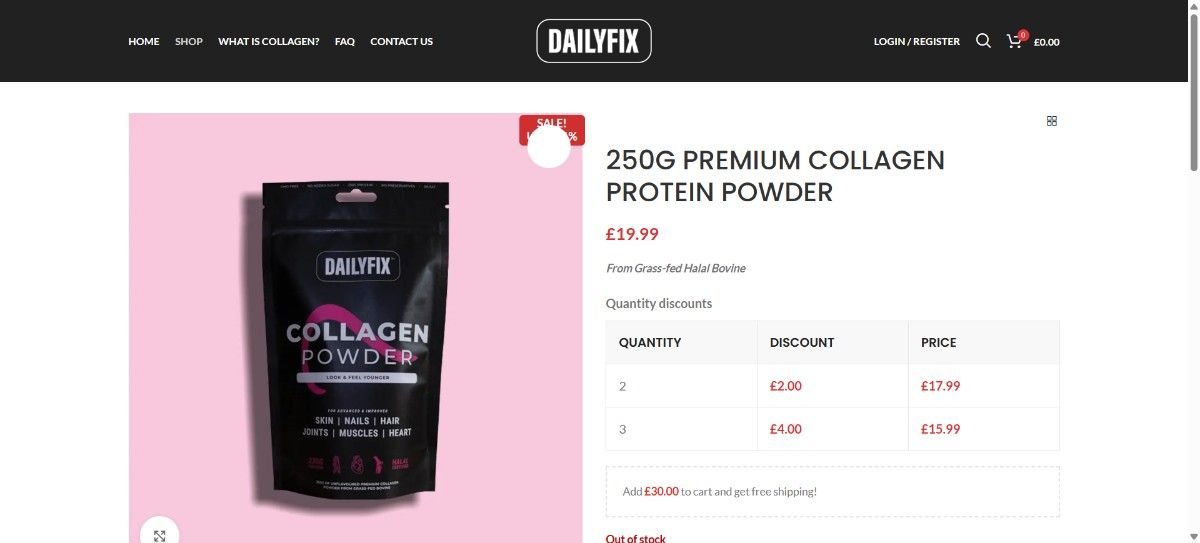
Task: Open WHAT IS COLLAGEN? page
Action: 269,41
